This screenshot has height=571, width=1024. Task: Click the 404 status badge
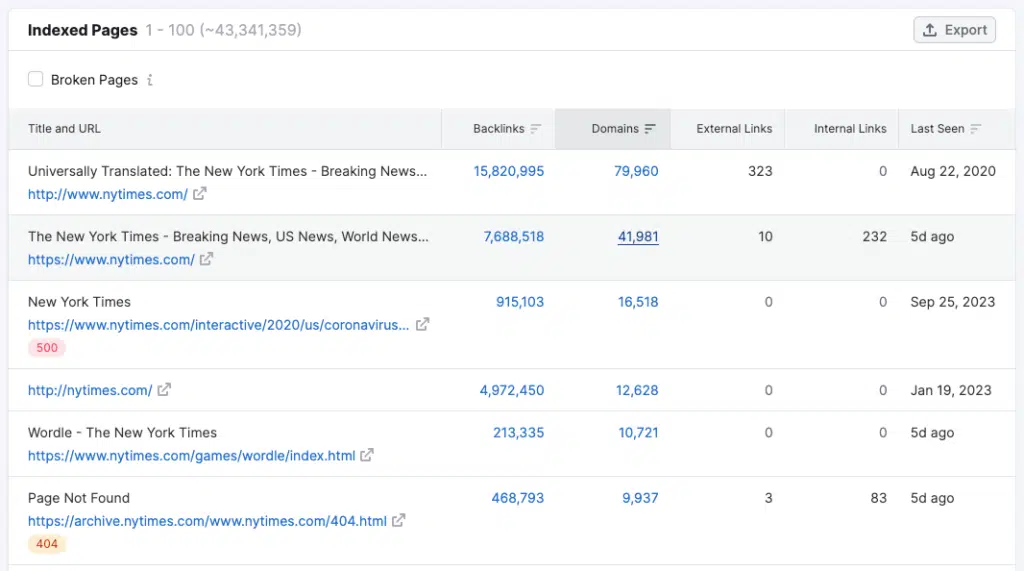coord(46,544)
